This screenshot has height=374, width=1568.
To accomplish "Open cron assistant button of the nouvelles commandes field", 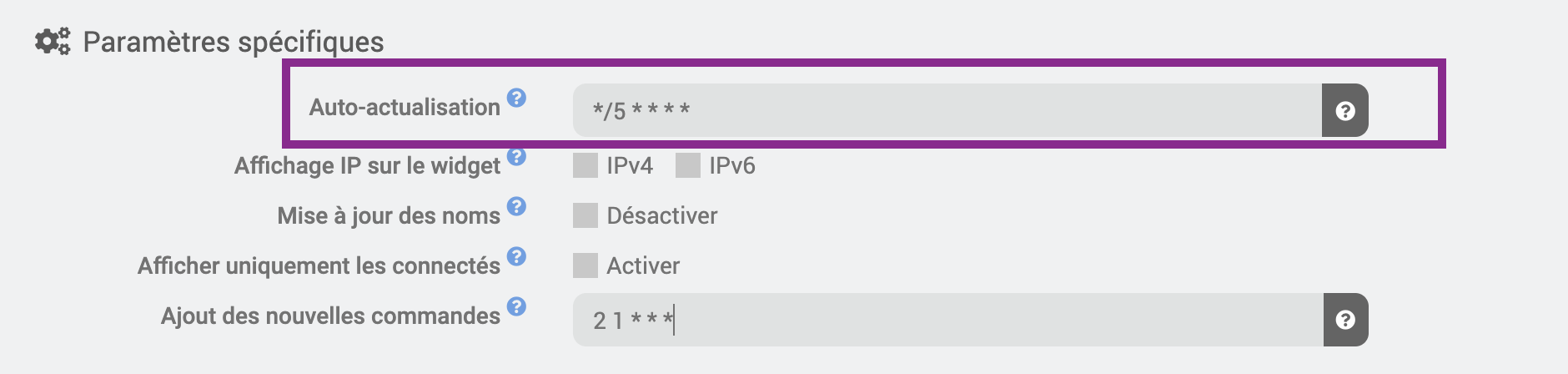I will pyautogui.click(x=1345, y=320).
